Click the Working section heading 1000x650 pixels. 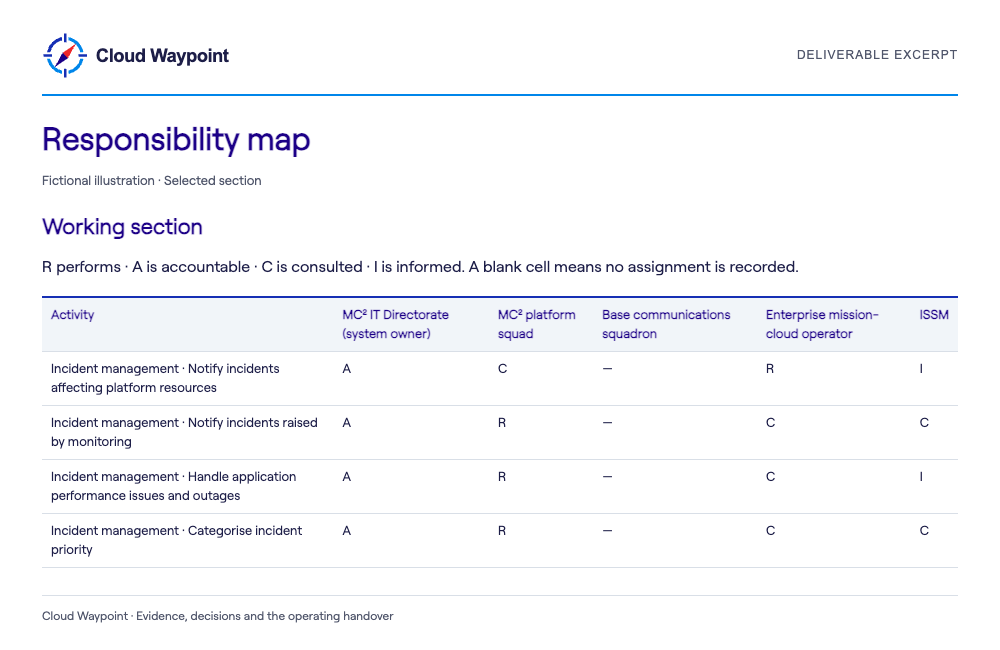coord(122,226)
